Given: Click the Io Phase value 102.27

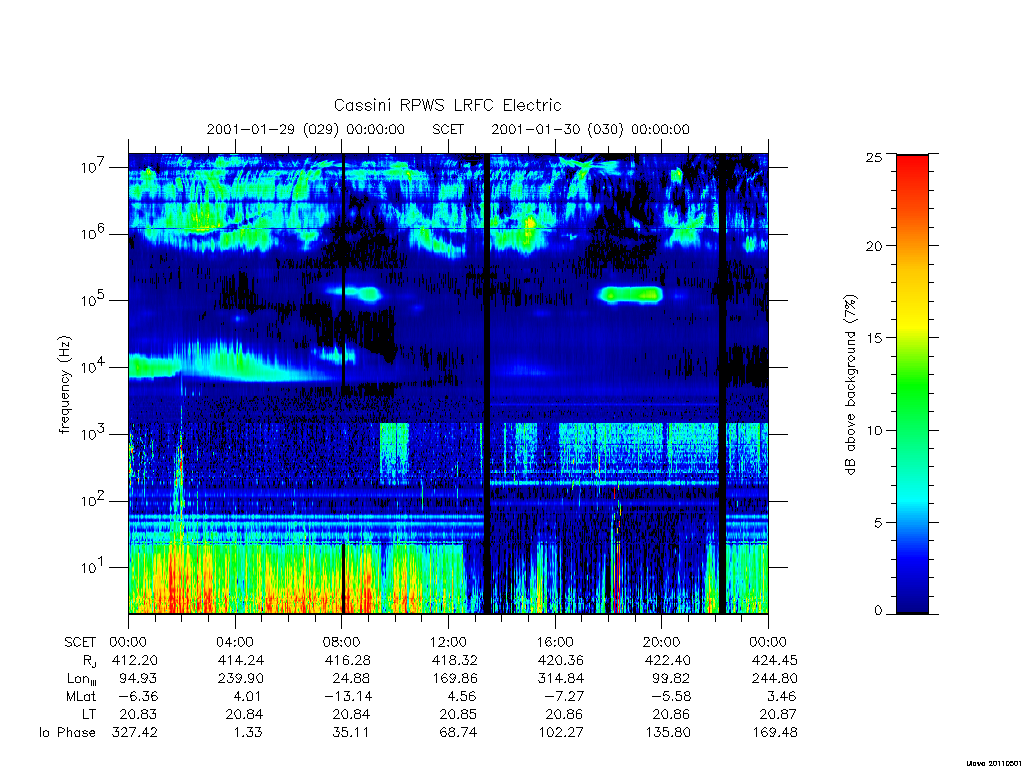Looking at the screenshot, I should (x=561, y=733).
